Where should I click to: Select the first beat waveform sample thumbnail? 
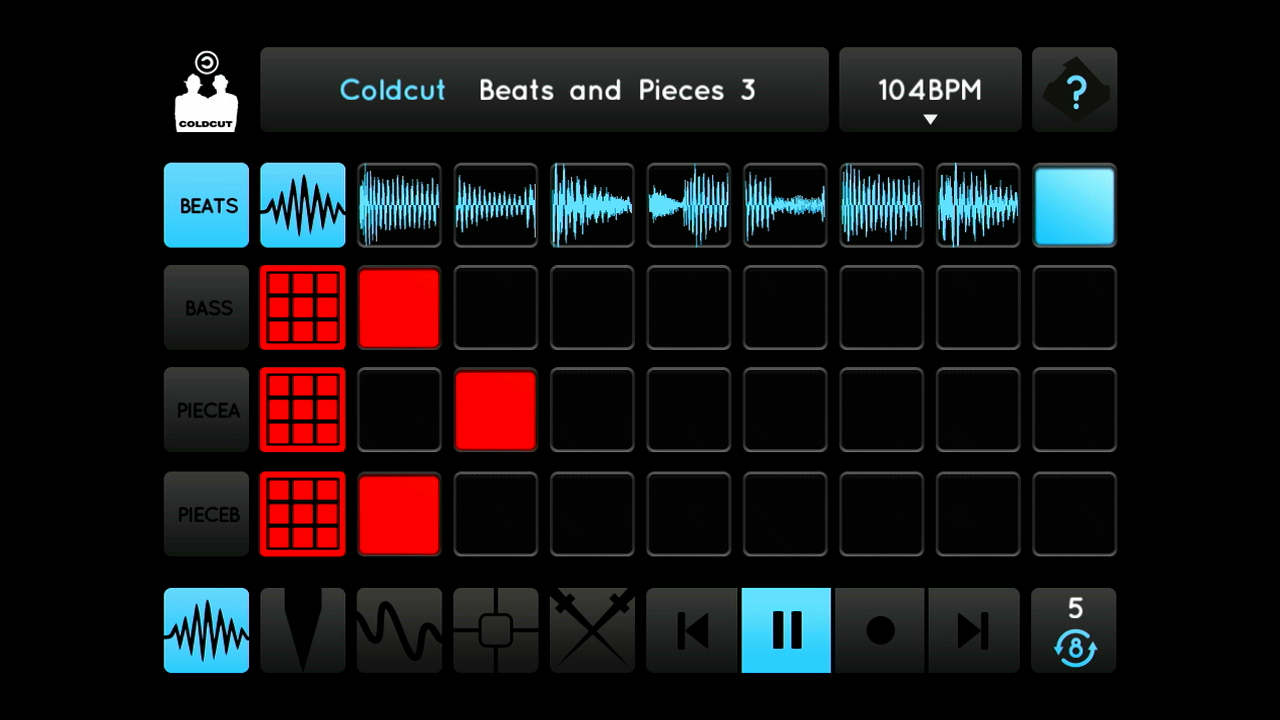click(x=399, y=205)
